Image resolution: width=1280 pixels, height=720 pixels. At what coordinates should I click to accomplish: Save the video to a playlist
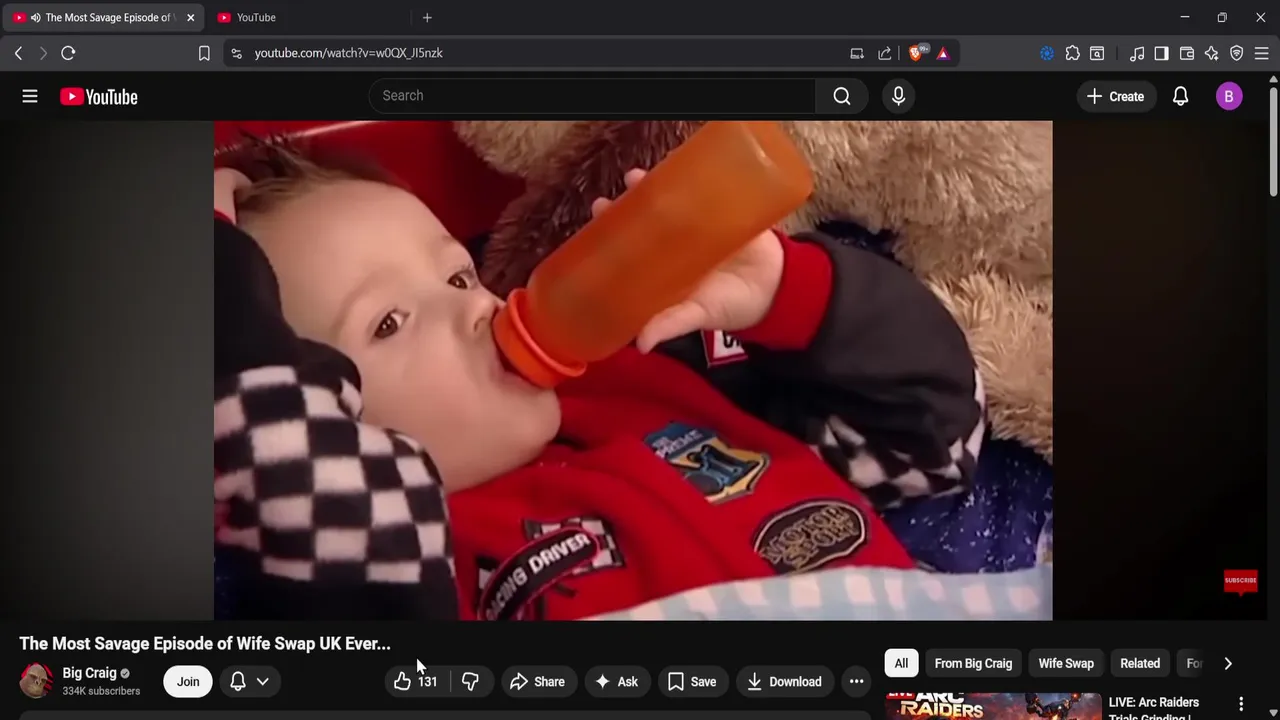click(x=692, y=682)
